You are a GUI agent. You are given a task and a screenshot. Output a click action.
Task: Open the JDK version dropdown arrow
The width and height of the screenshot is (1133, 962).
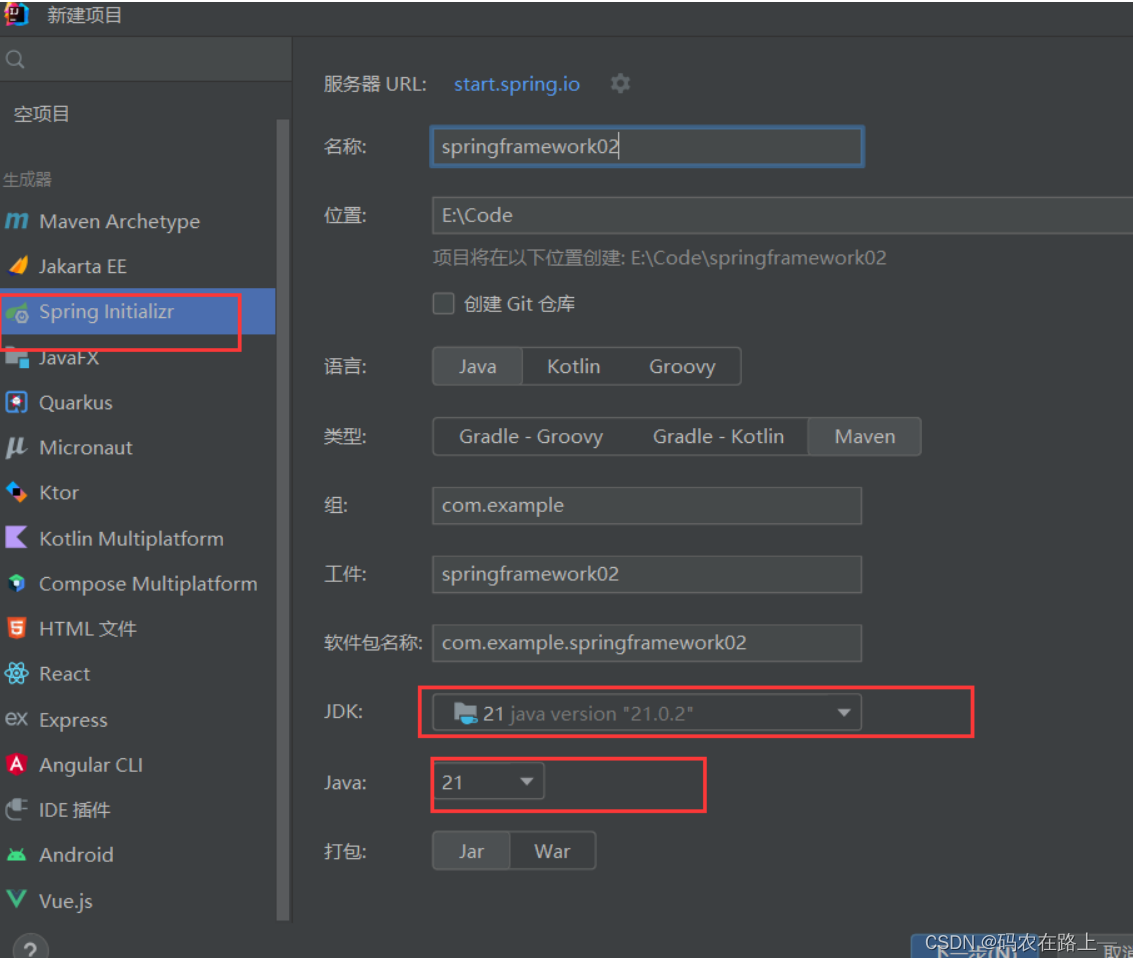[843, 713]
